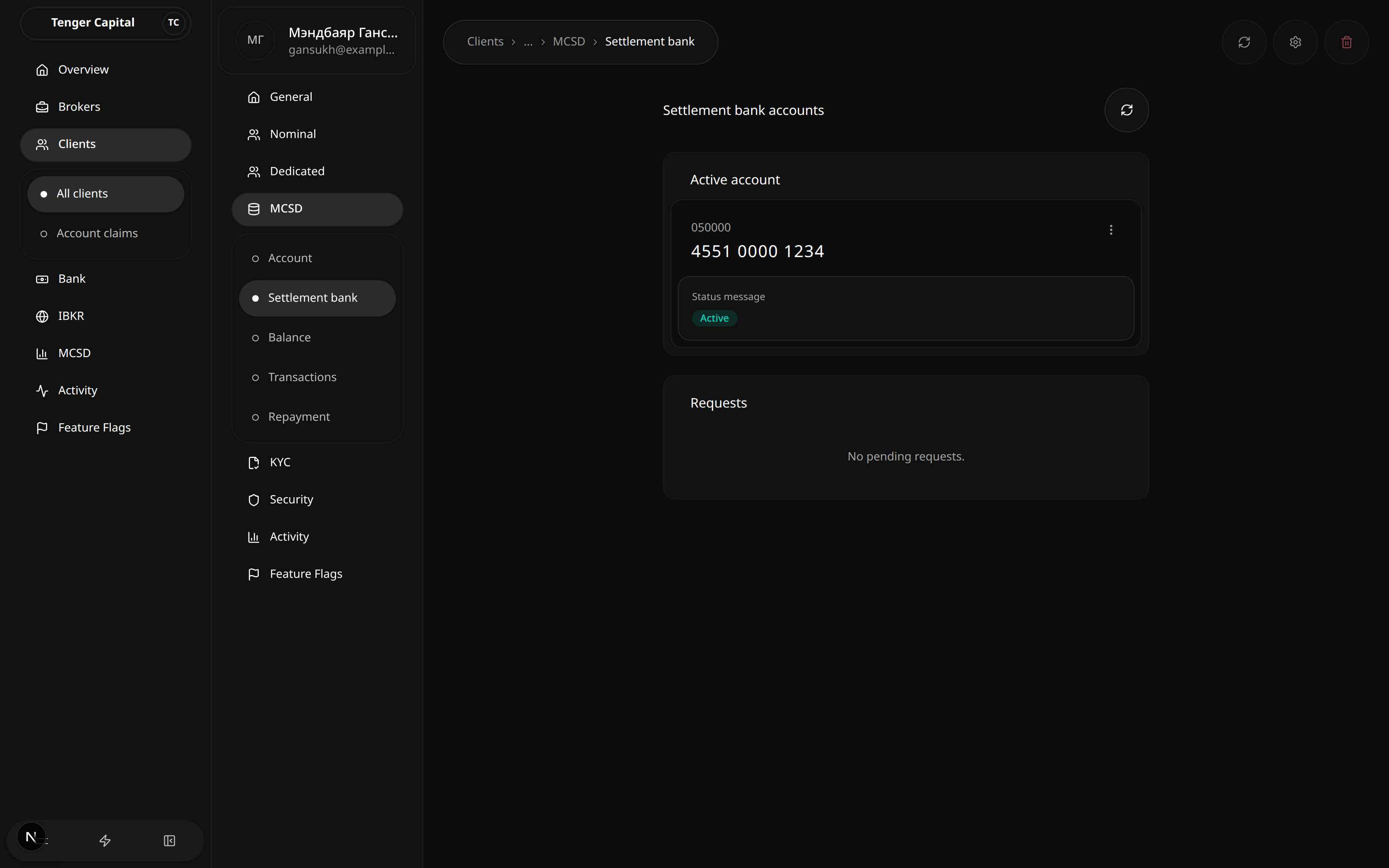Screen dimensions: 1389x868
Task: Click flag icon beside main sidebar Feature Flags
Action: click(42, 428)
